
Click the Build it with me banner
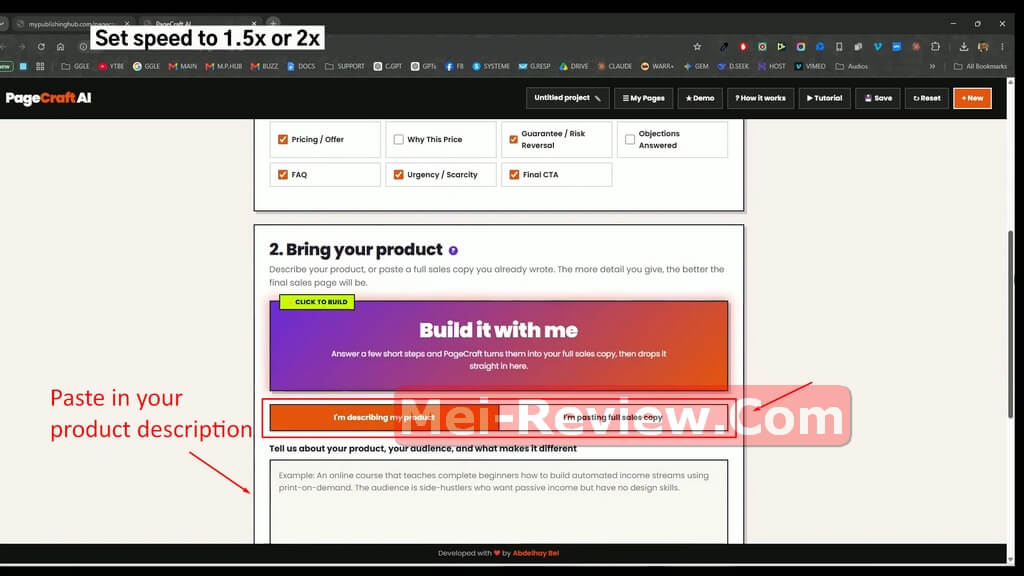click(498, 345)
